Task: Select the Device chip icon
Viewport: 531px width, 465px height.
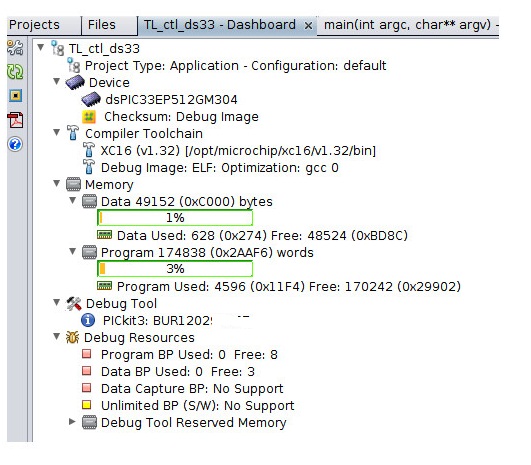Action: click(x=75, y=82)
